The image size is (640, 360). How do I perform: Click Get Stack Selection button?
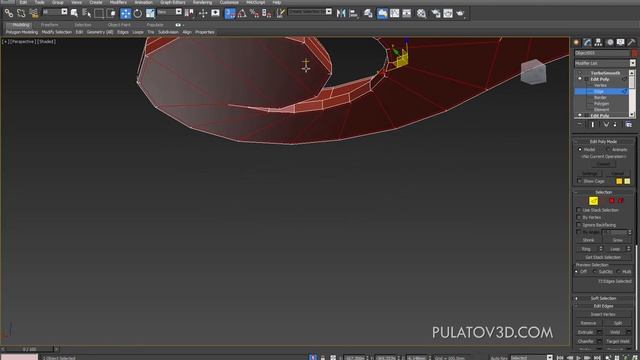603,257
